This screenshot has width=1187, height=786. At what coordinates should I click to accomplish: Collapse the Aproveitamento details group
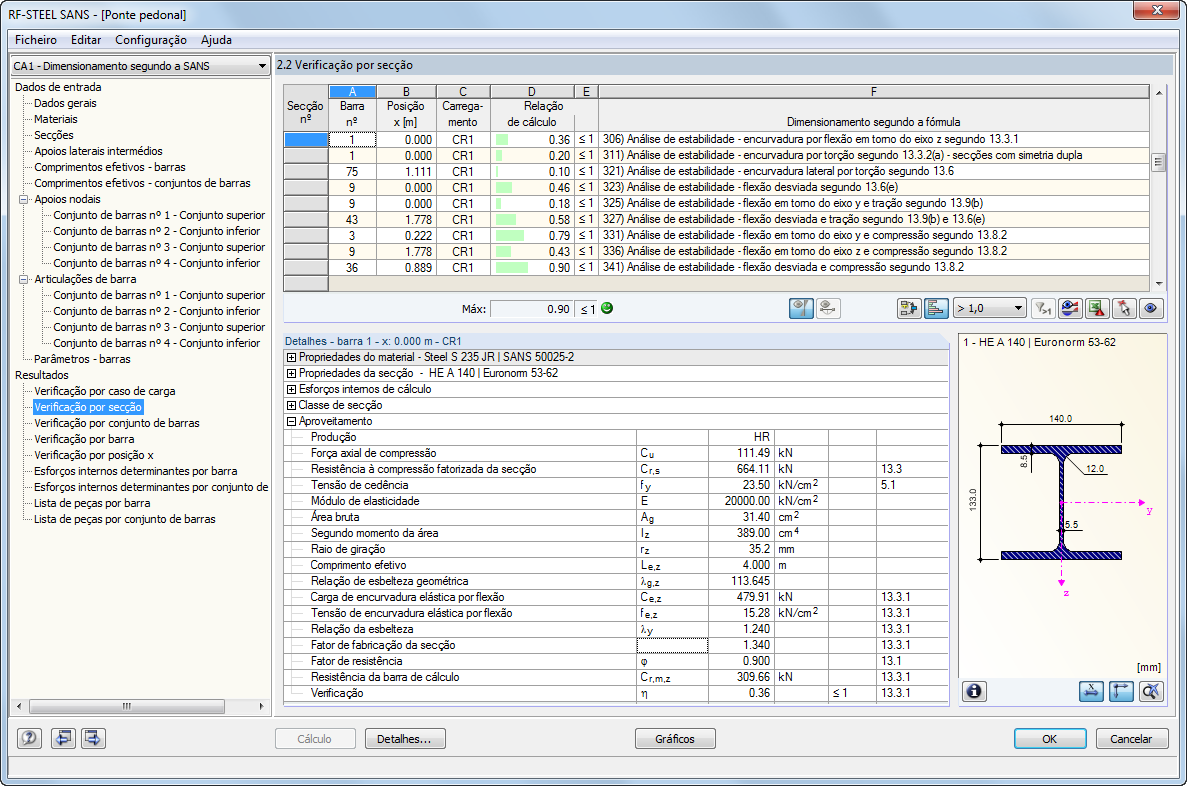(x=291, y=421)
